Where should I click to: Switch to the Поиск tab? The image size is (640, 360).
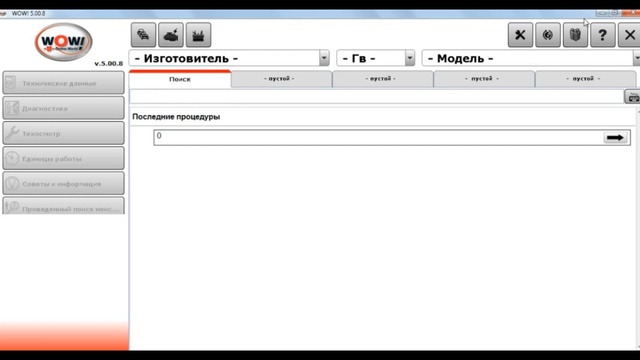click(x=180, y=79)
